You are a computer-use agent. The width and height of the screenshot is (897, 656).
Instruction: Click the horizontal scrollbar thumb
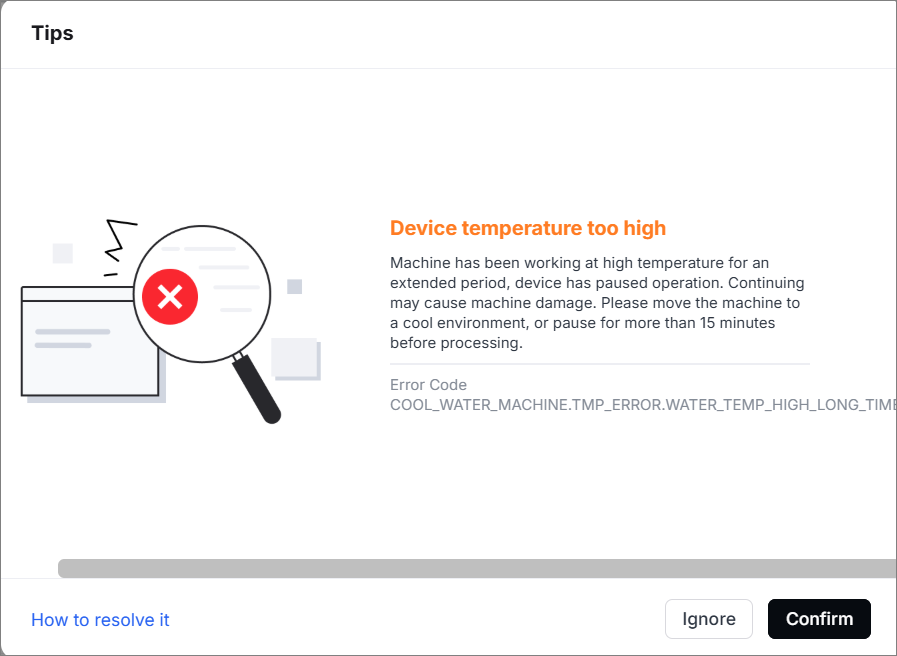pos(476,568)
